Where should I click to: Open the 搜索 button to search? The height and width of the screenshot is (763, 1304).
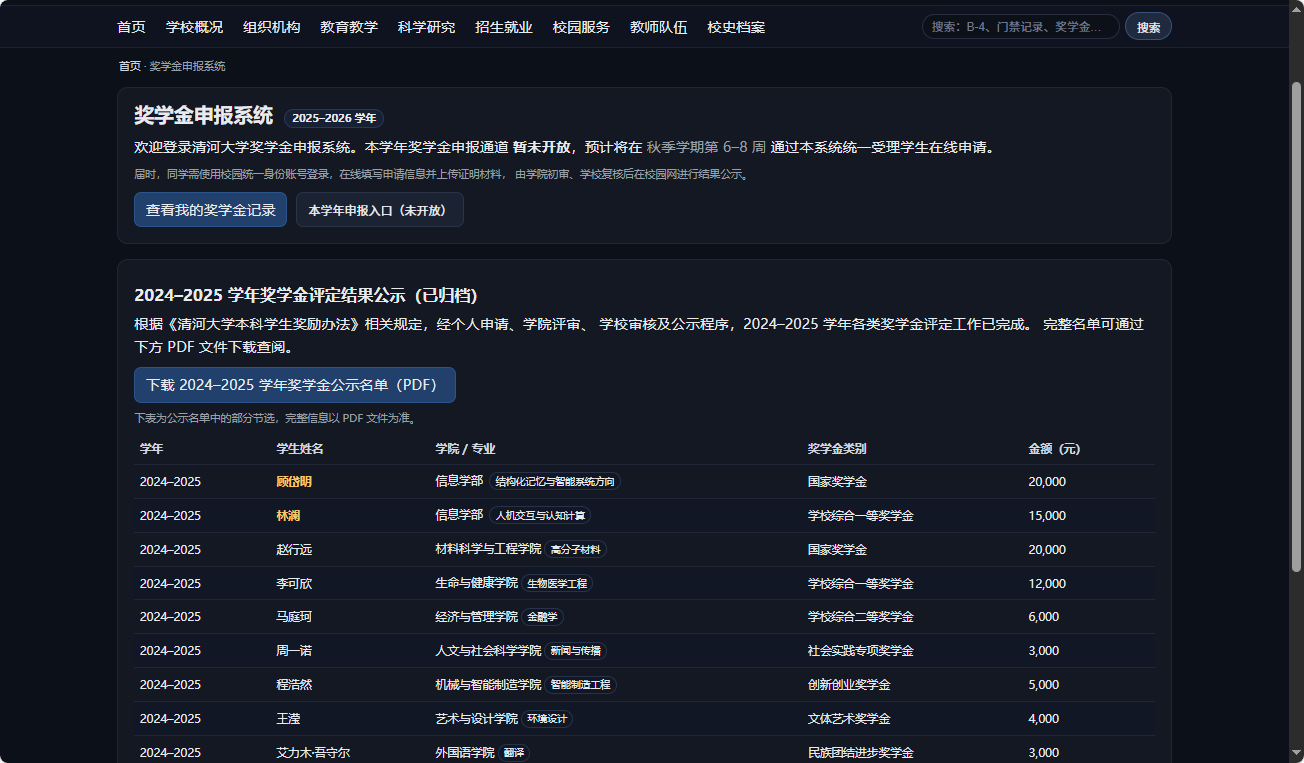(1147, 26)
